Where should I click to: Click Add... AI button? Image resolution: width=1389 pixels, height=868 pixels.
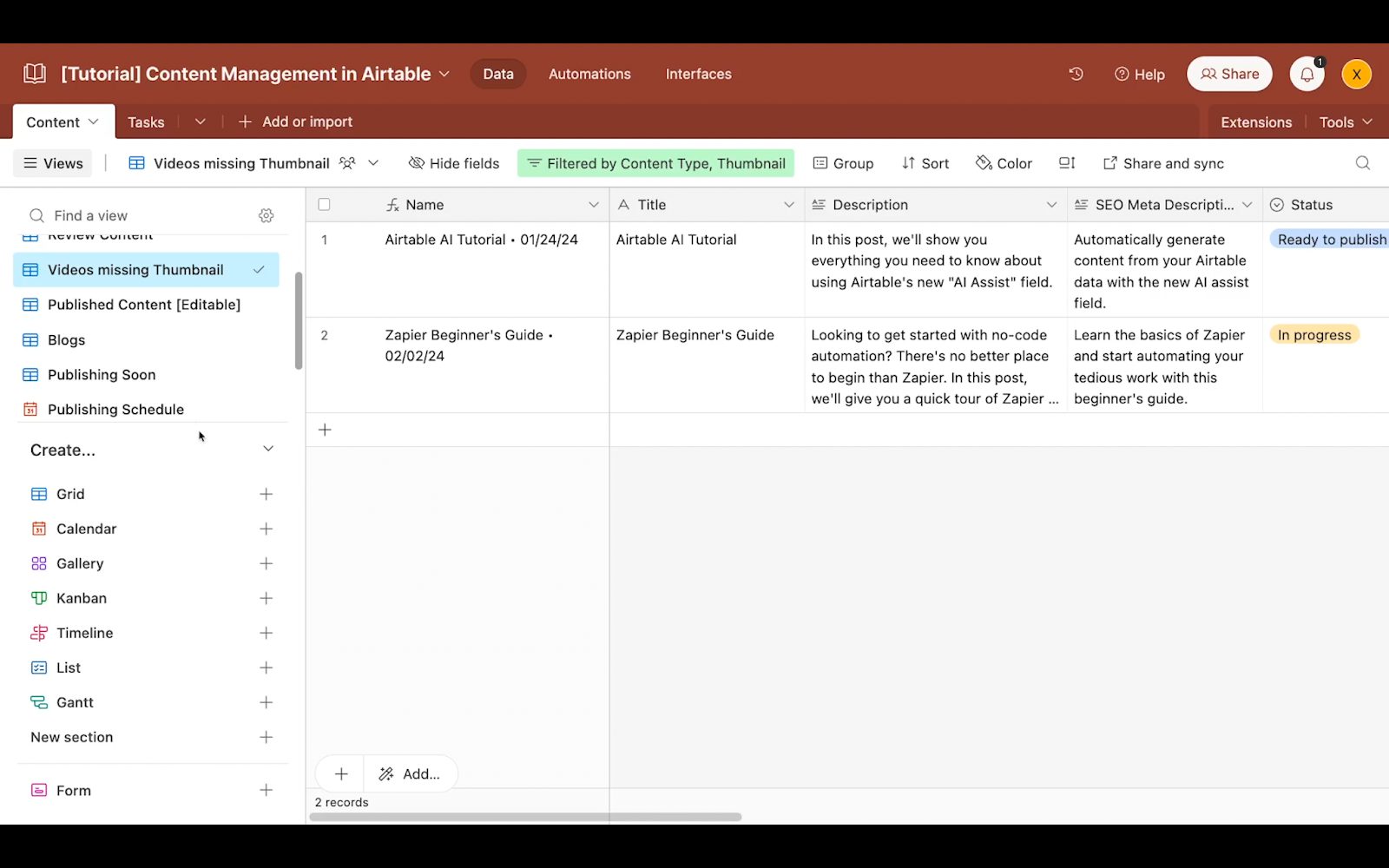(x=410, y=773)
